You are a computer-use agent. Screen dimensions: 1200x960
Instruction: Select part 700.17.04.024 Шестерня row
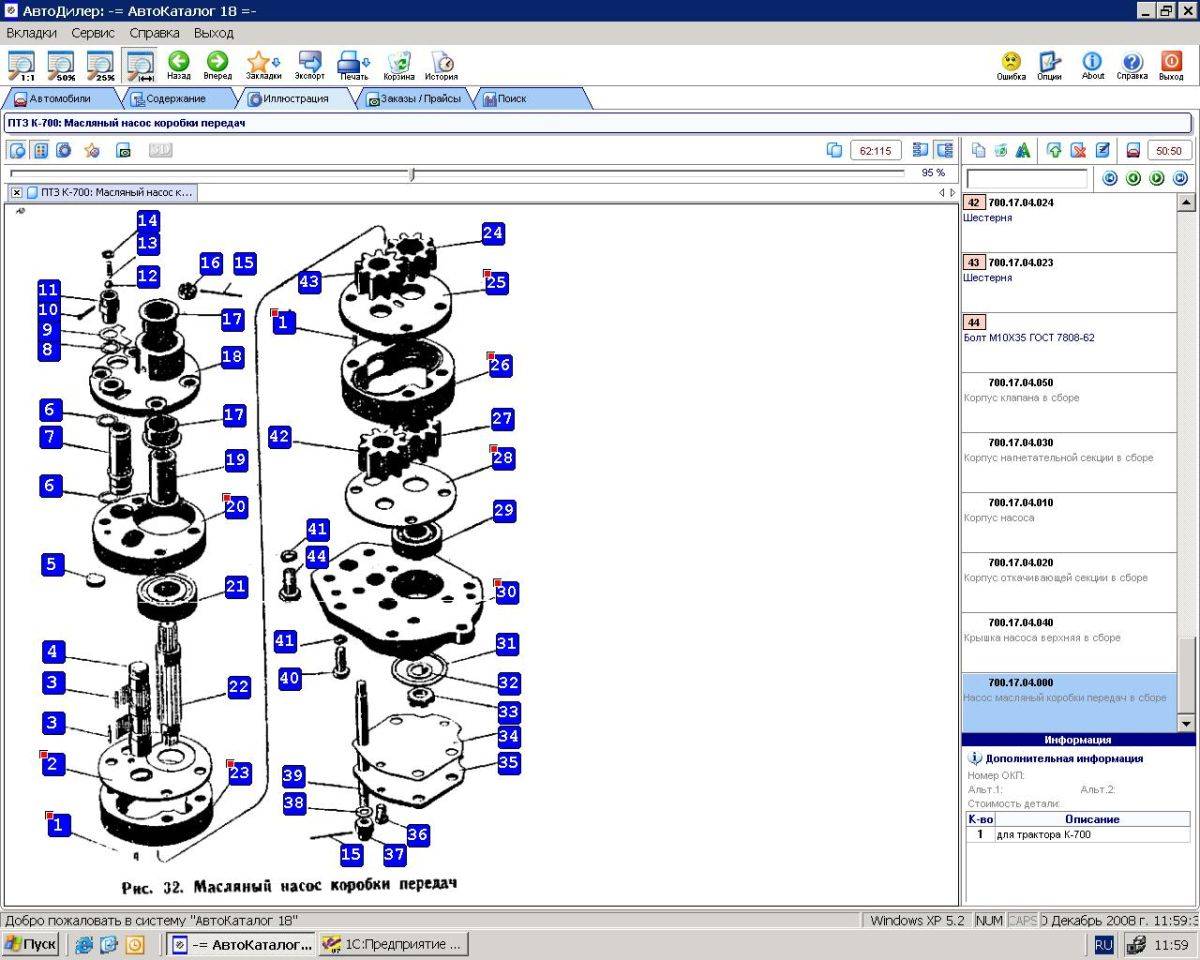[x=1070, y=223]
